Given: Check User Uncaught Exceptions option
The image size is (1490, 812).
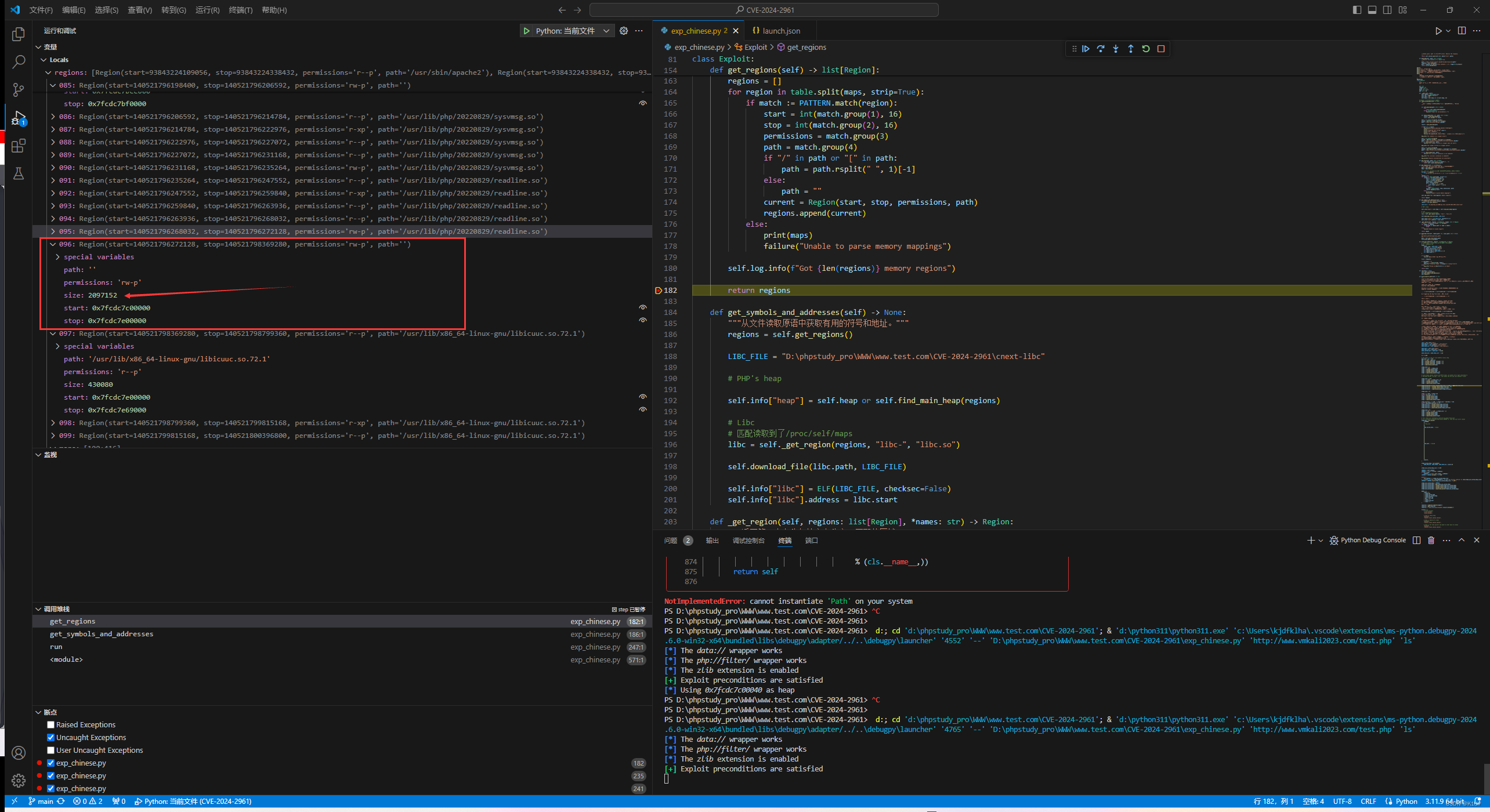Looking at the screenshot, I should [x=51, y=750].
